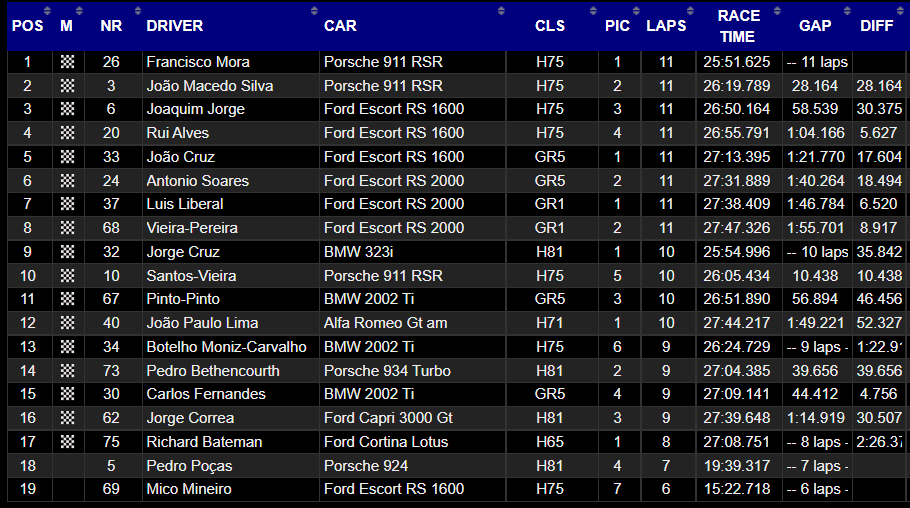Click the checkered flag for Luis Liberal
Image resolution: width=910 pixels, height=508 pixels.
[x=67, y=204]
